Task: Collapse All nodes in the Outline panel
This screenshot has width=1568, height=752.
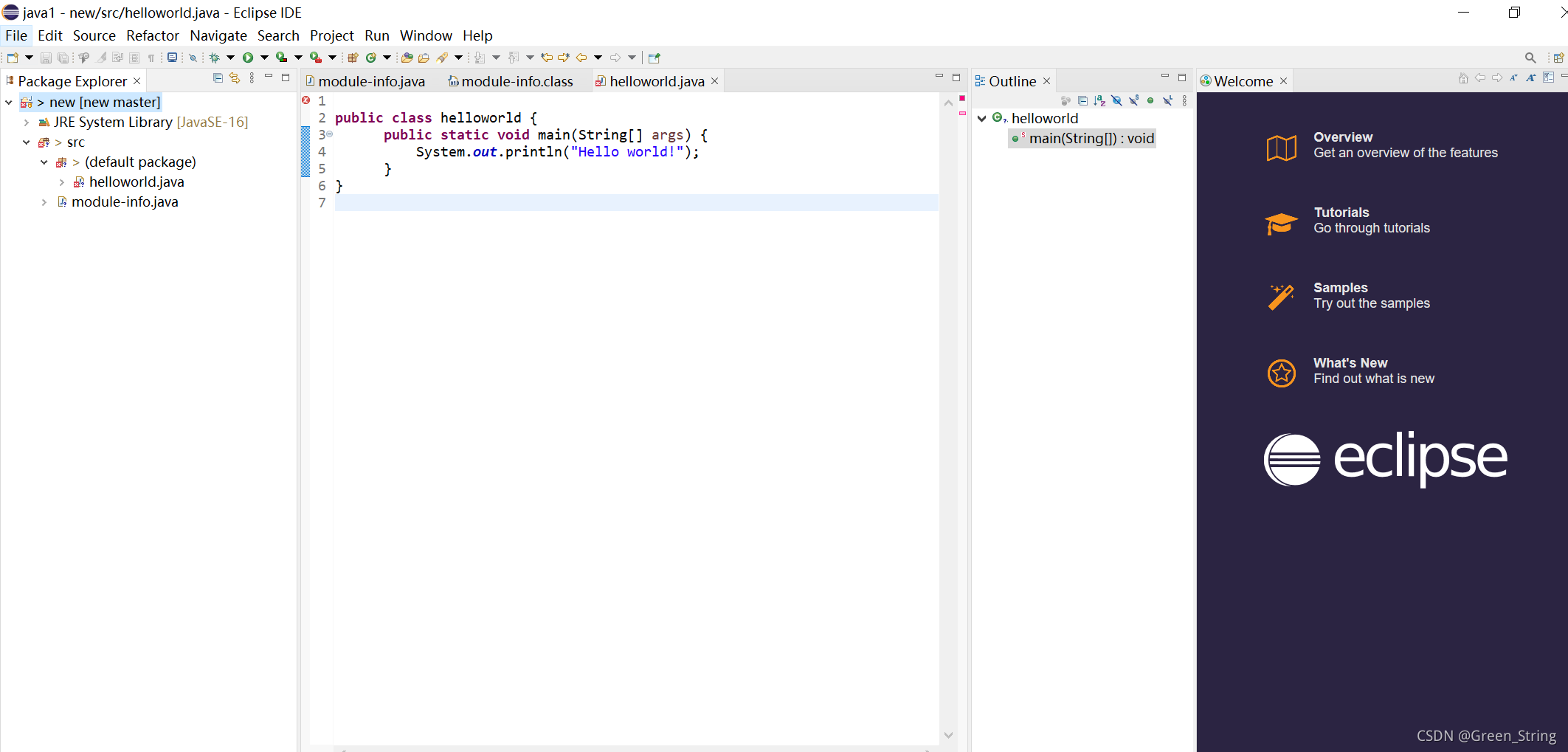Action: 1082,100
